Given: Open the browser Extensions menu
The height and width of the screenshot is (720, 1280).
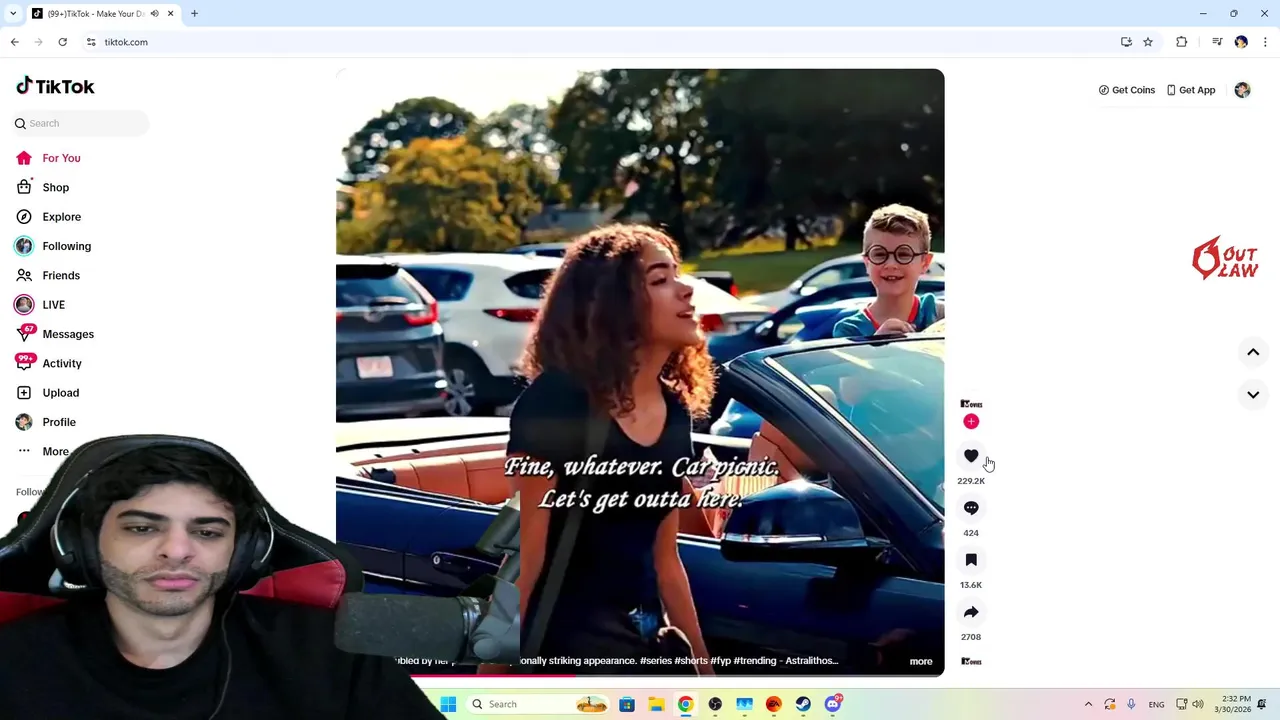Looking at the screenshot, I should point(1182,42).
